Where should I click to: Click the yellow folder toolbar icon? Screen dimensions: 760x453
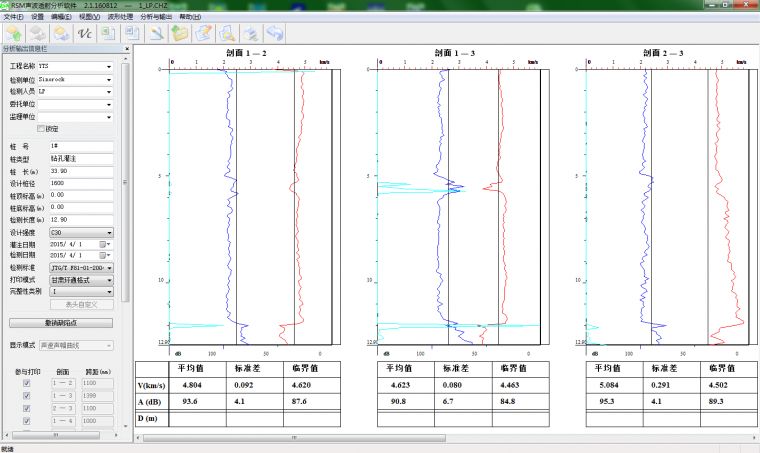point(181,33)
